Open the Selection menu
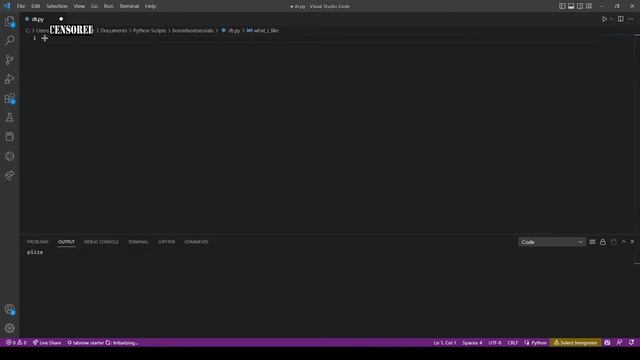 [x=57, y=6]
